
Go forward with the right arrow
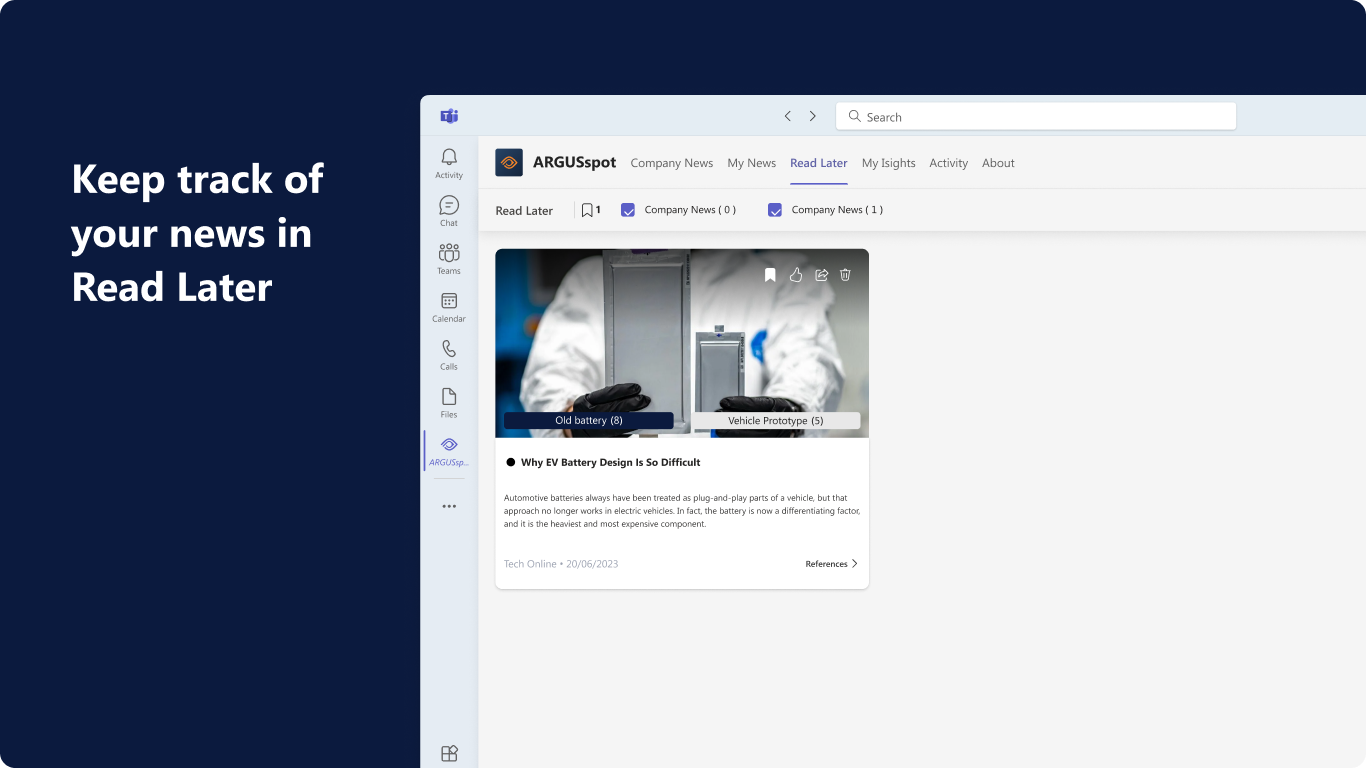tap(813, 116)
